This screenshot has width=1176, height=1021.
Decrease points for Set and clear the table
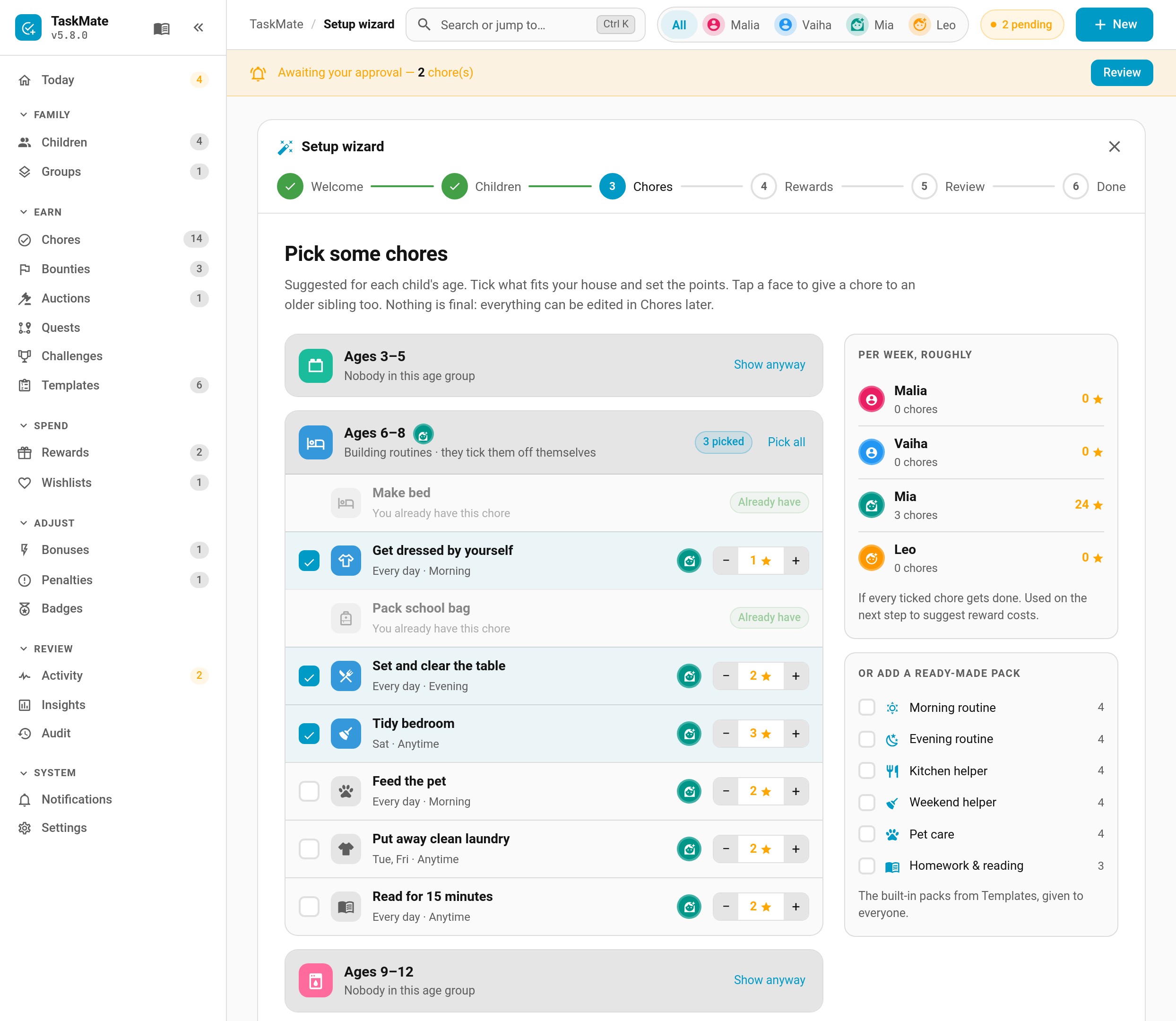[x=726, y=676]
